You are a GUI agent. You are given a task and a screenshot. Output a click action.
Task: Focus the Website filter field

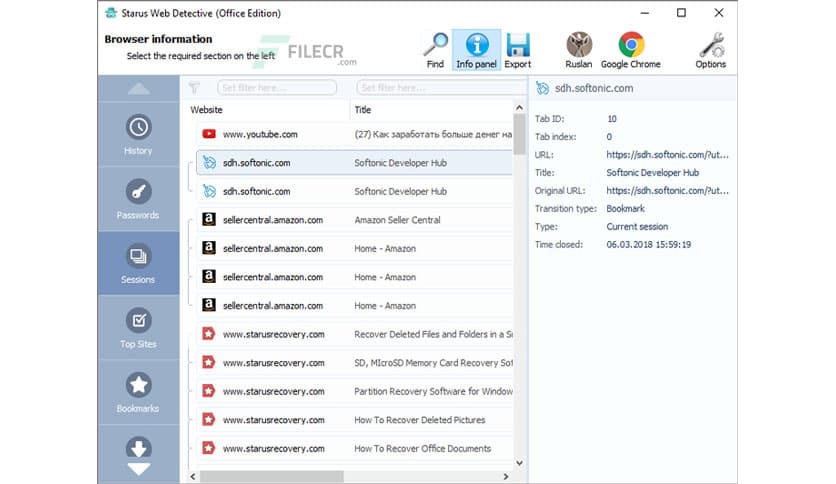[x=277, y=87]
